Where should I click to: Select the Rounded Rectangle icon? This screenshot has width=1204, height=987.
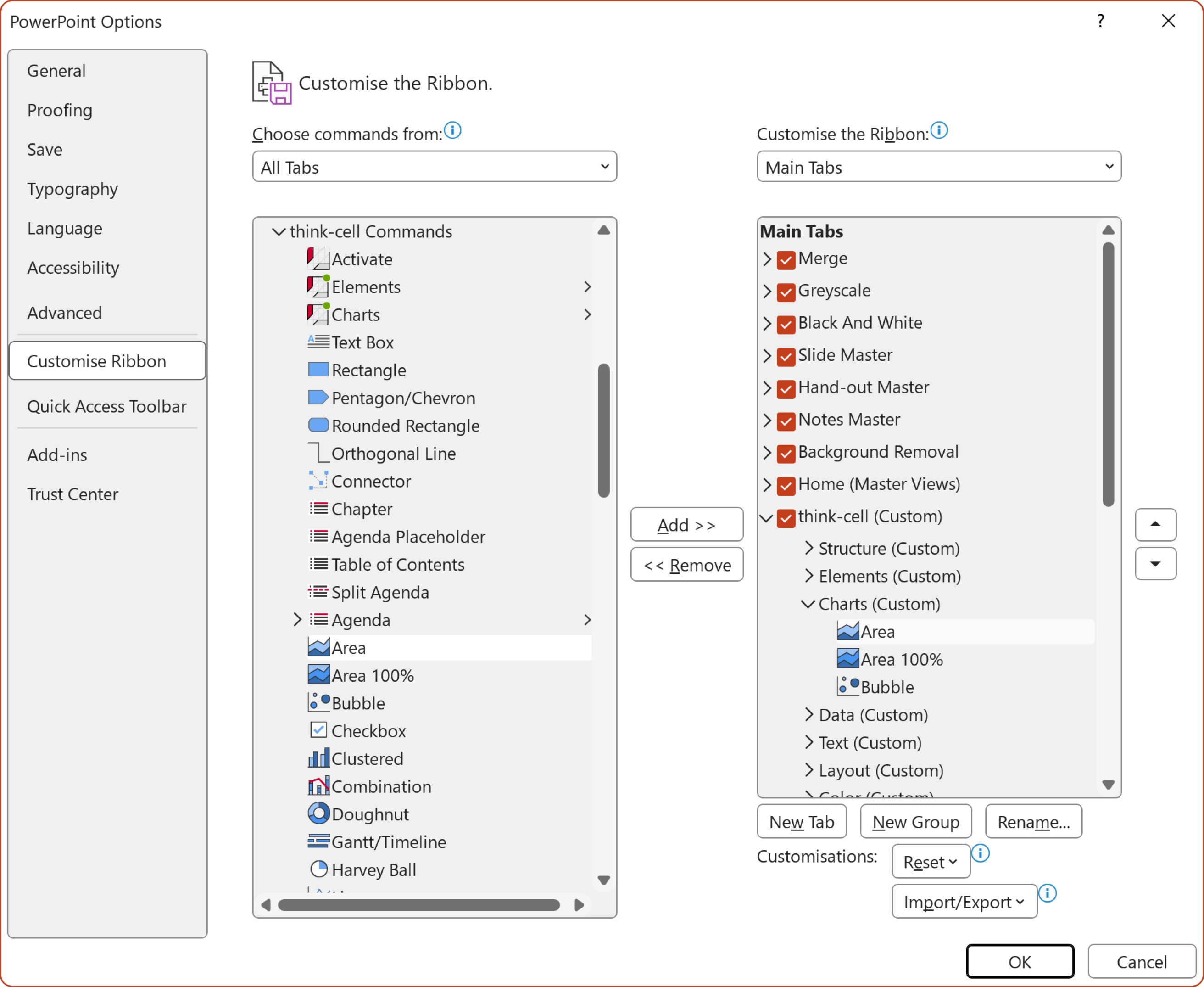(x=318, y=425)
